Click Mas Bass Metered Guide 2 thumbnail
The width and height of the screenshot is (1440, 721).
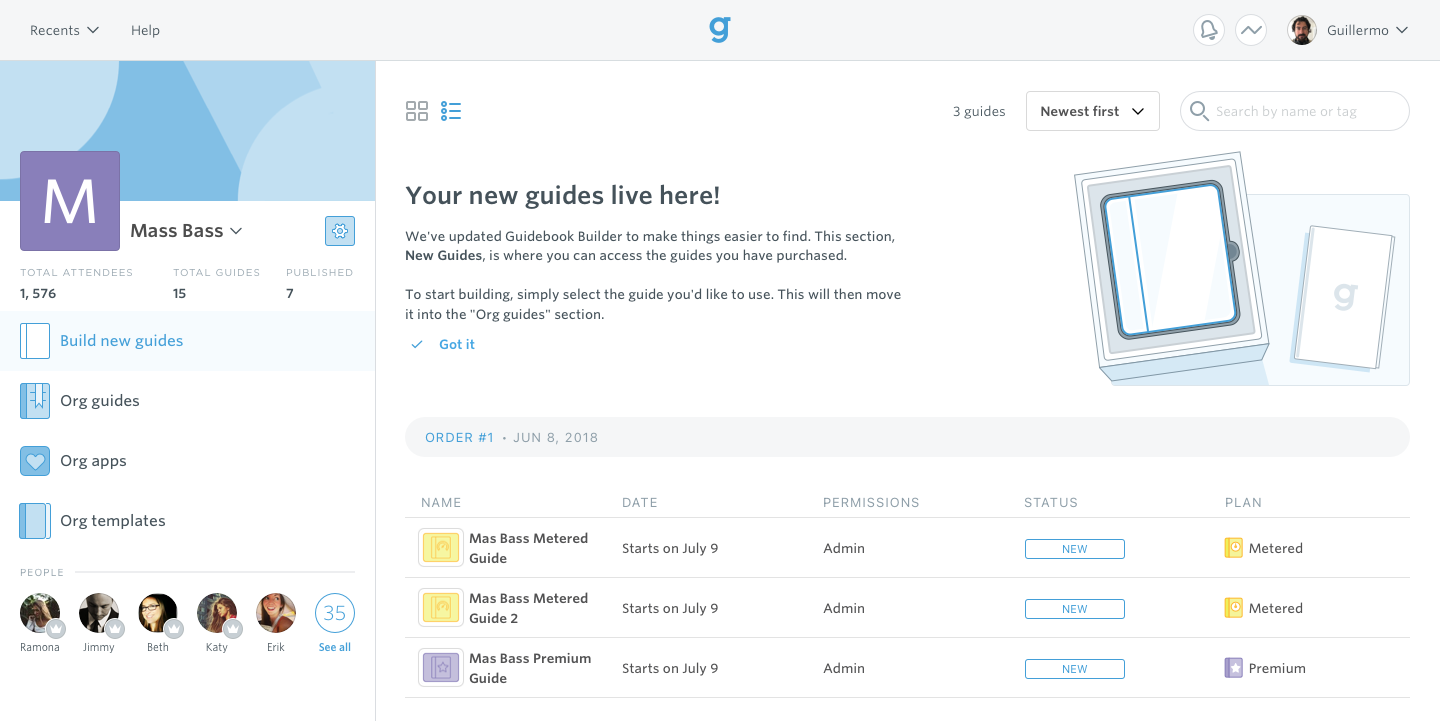(x=441, y=608)
